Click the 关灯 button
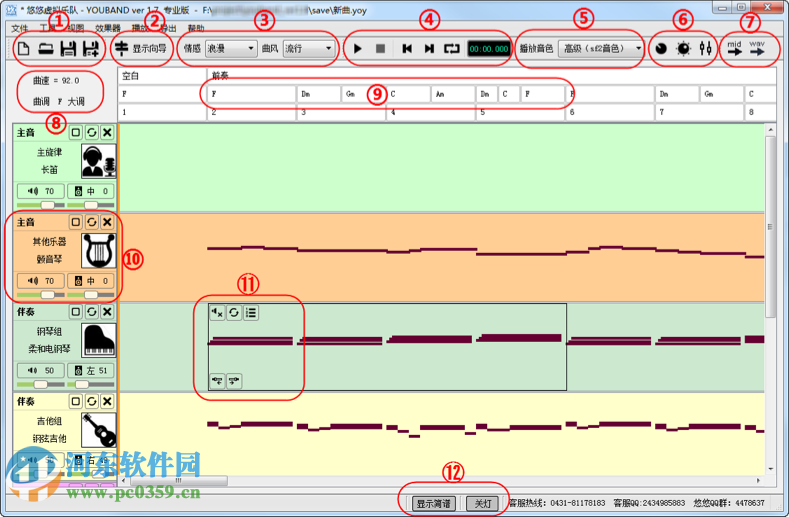The width and height of the screenshot is (789, 517). point(483,503)
